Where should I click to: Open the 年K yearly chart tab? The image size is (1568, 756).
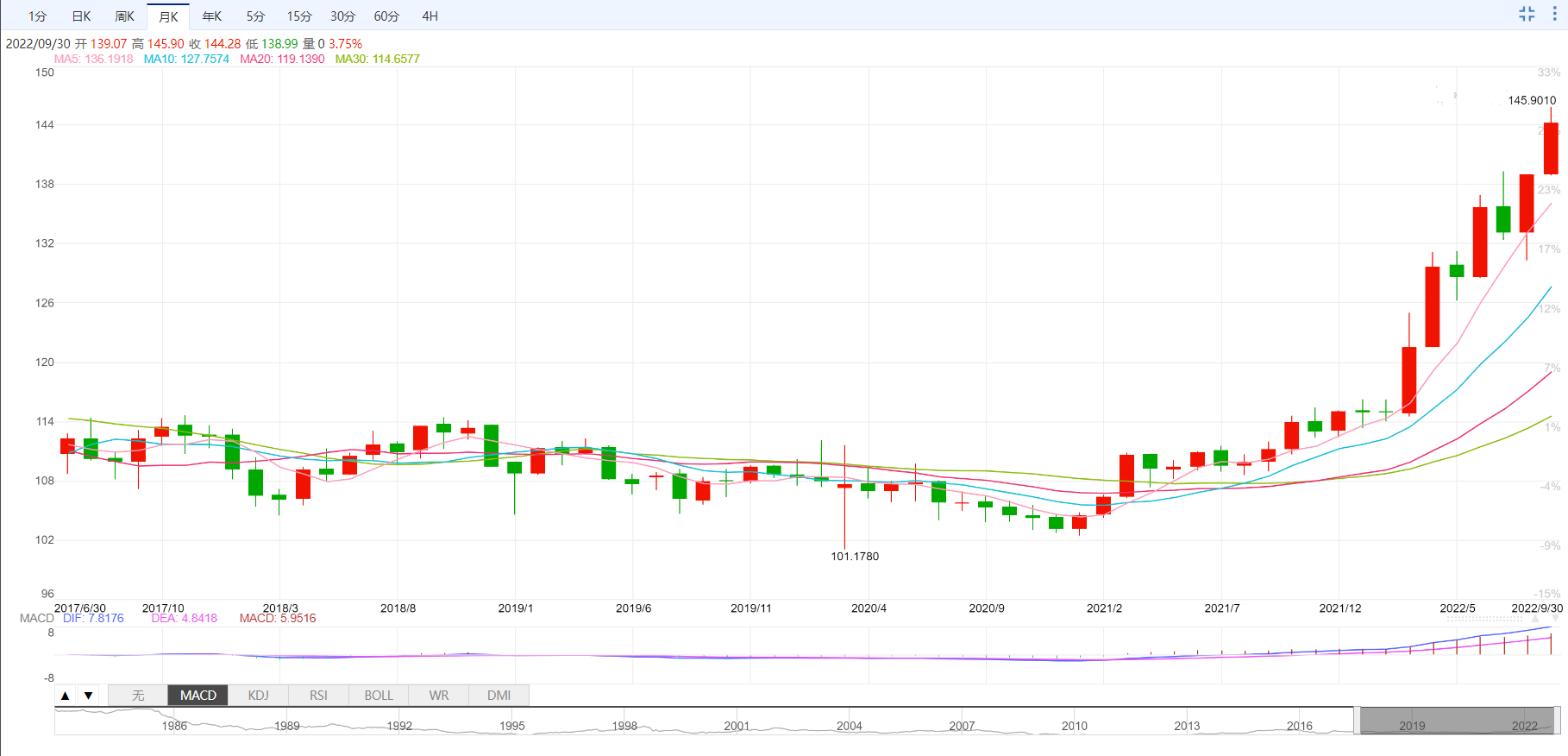click(211, 16)
